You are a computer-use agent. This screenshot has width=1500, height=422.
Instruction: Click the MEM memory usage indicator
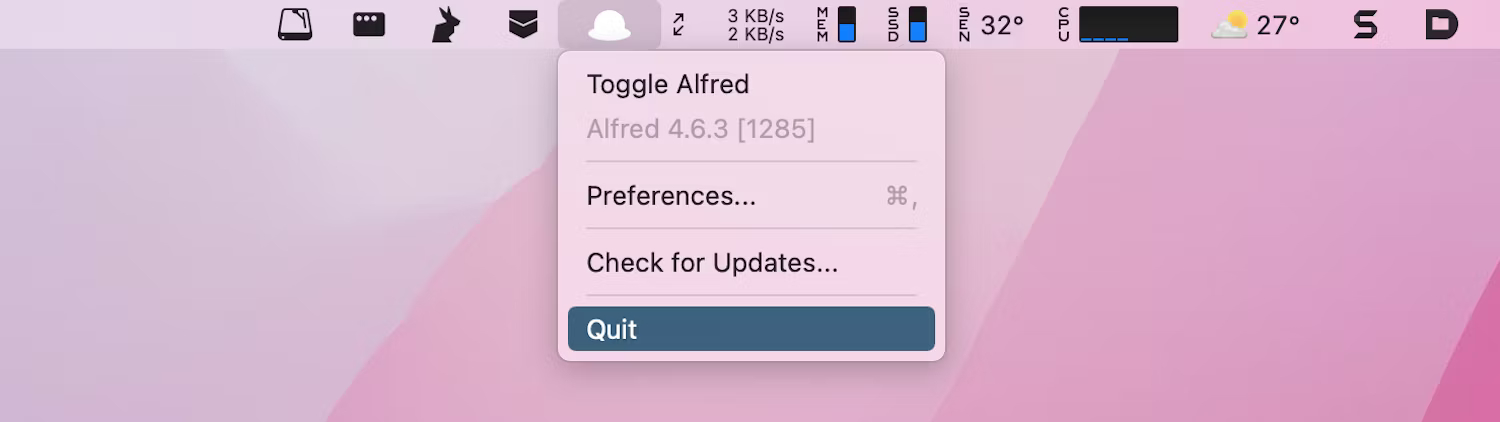(836, 24)
